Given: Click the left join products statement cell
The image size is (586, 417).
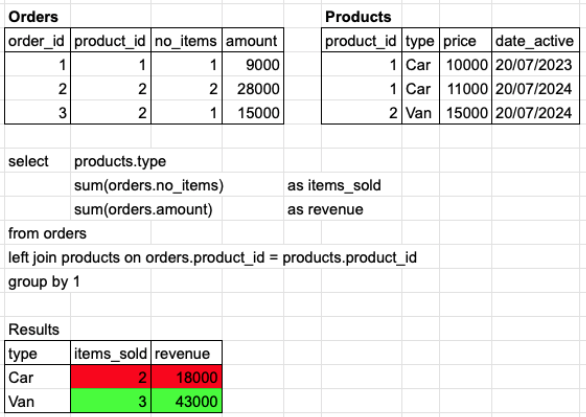Looking at the screenshot, I should [212, 257].
